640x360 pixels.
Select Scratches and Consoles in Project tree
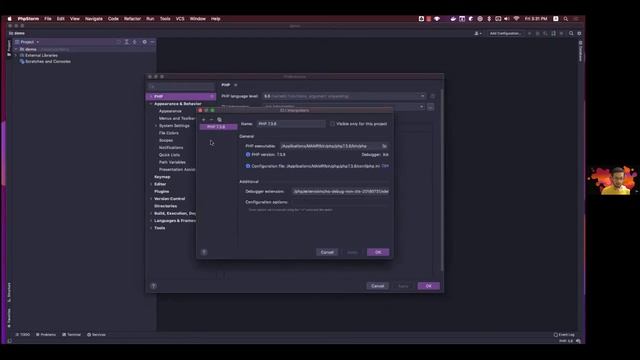point(48,62)
